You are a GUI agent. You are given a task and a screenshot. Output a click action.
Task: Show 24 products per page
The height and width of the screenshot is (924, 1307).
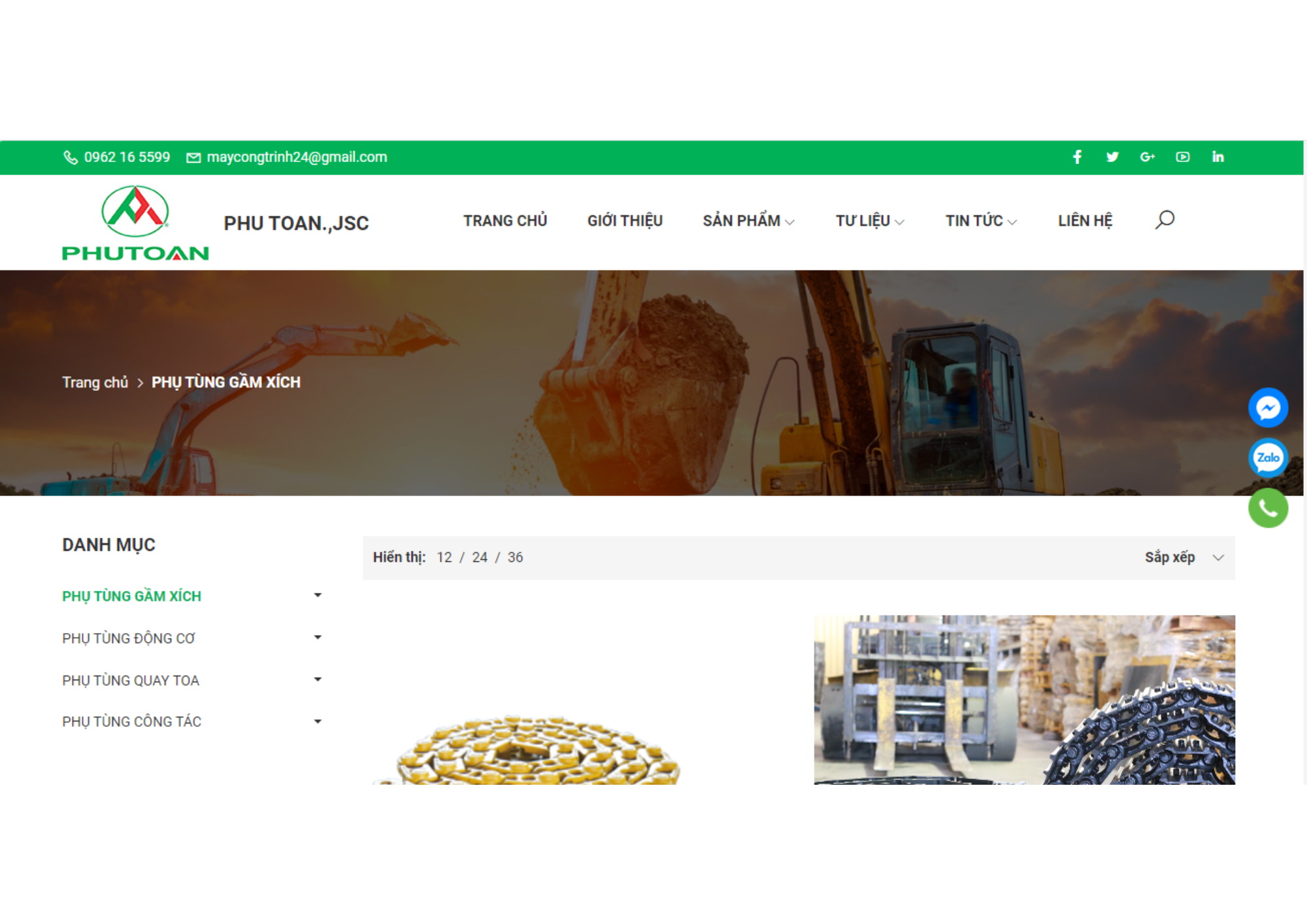pos(480,557)
